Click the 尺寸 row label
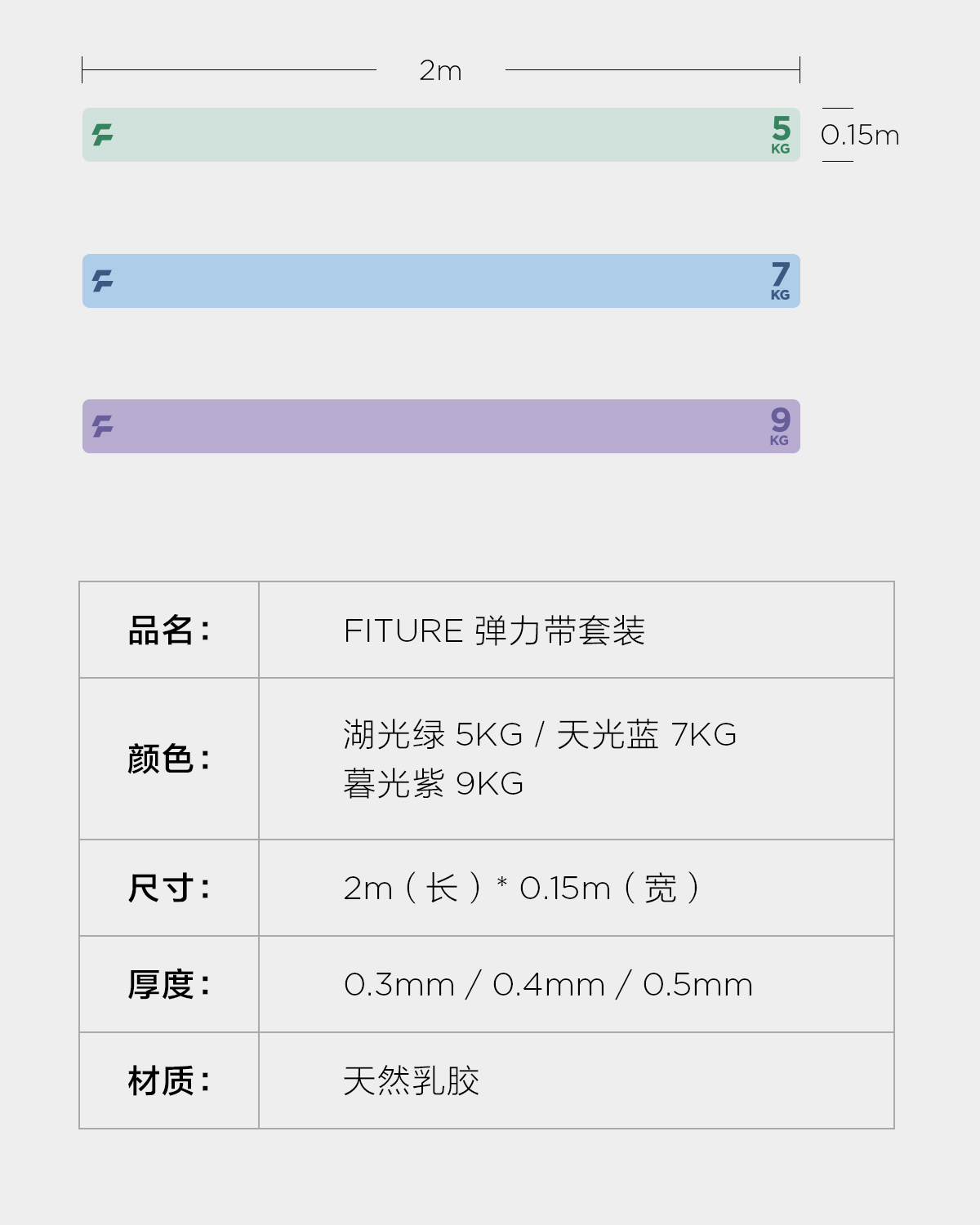Image resolution: width=980 pixels, height=1225 pixels. [x=169, y=888]
